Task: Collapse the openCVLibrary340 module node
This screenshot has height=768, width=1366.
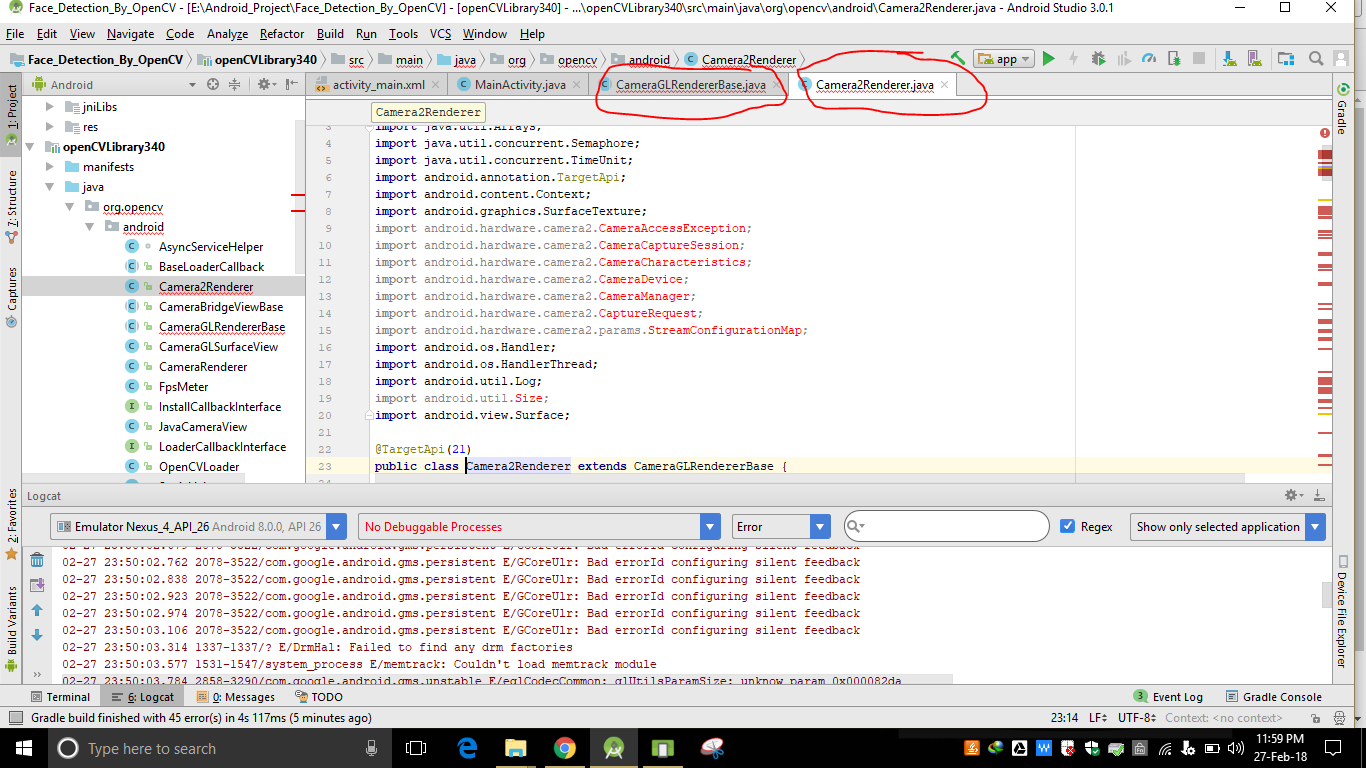Action: [32, 147]
